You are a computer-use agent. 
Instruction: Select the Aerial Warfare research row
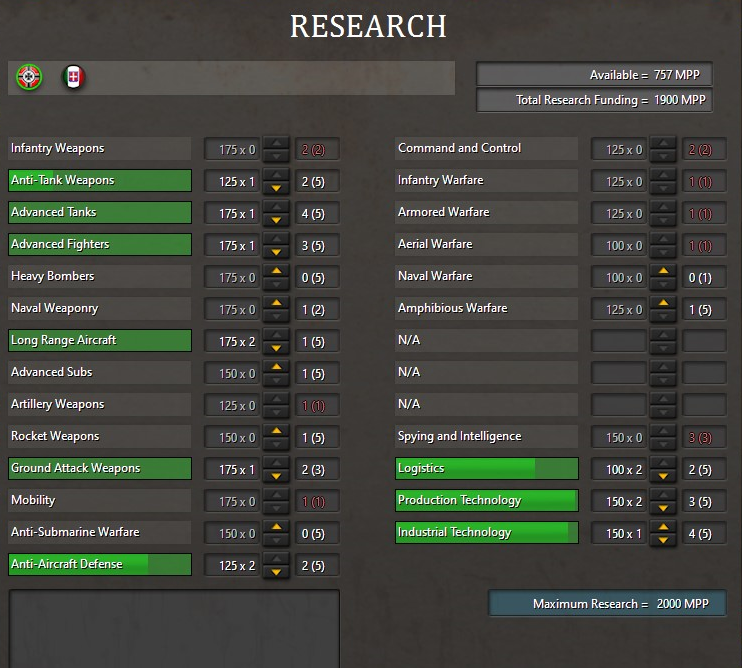[x=487, y=245]
